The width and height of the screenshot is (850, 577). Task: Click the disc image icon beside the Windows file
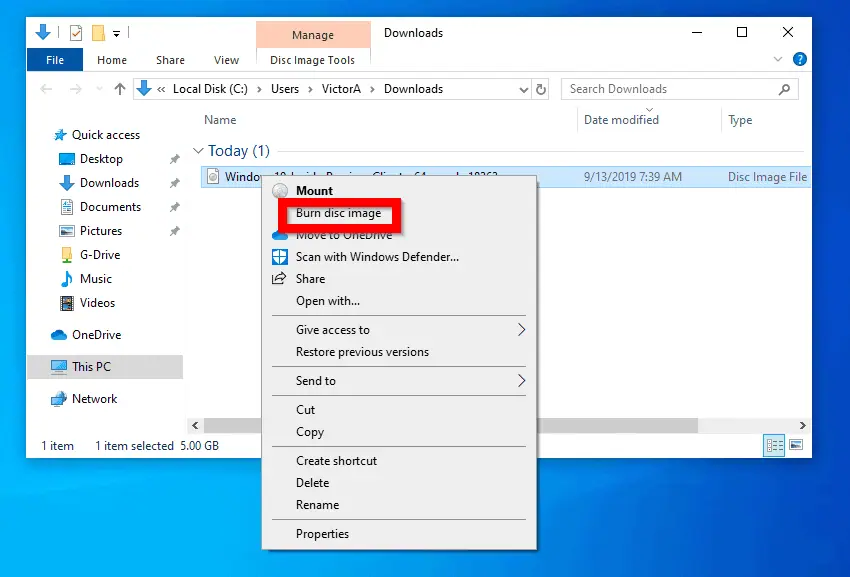click(215, 176)
